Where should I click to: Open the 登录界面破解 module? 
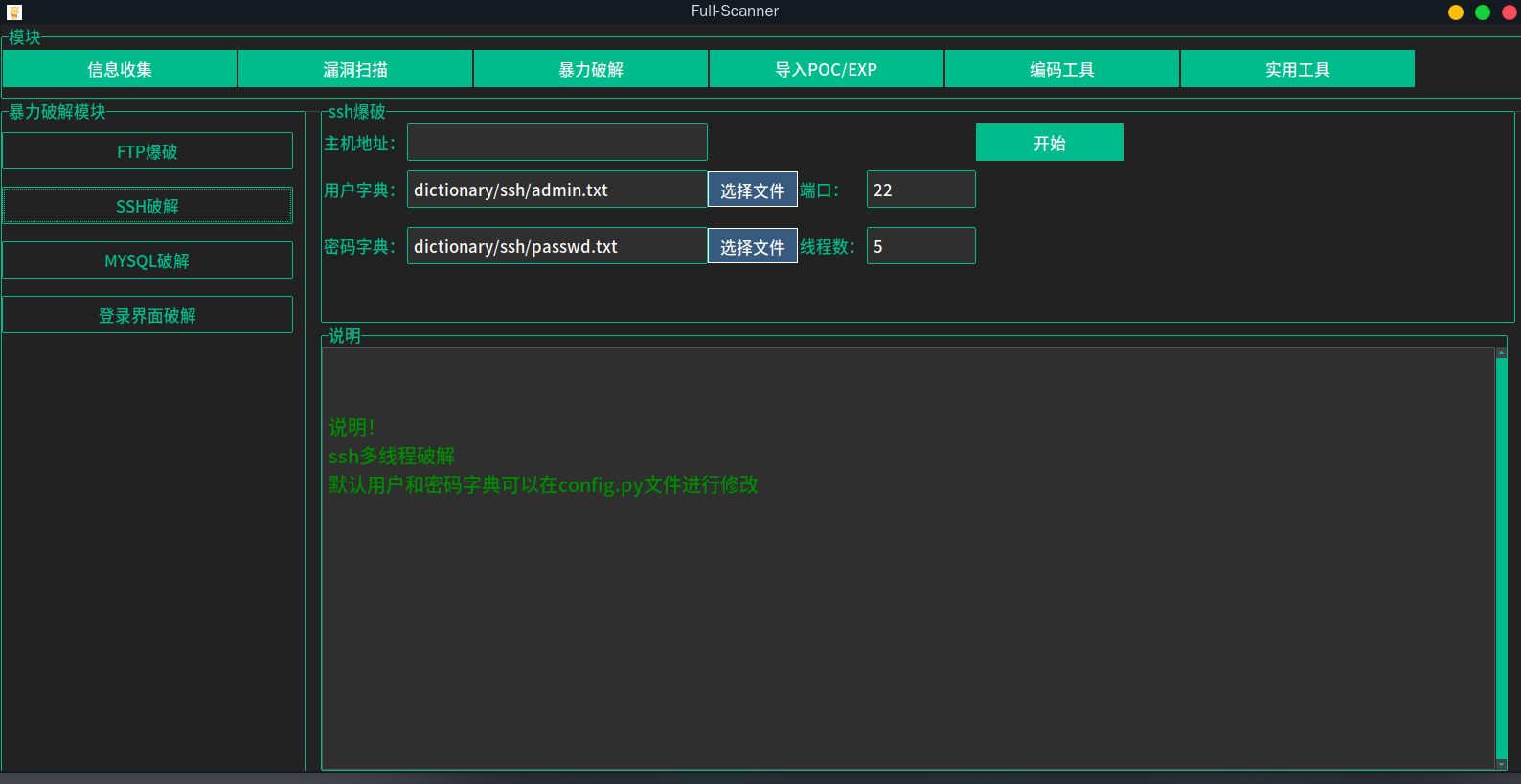148,315
